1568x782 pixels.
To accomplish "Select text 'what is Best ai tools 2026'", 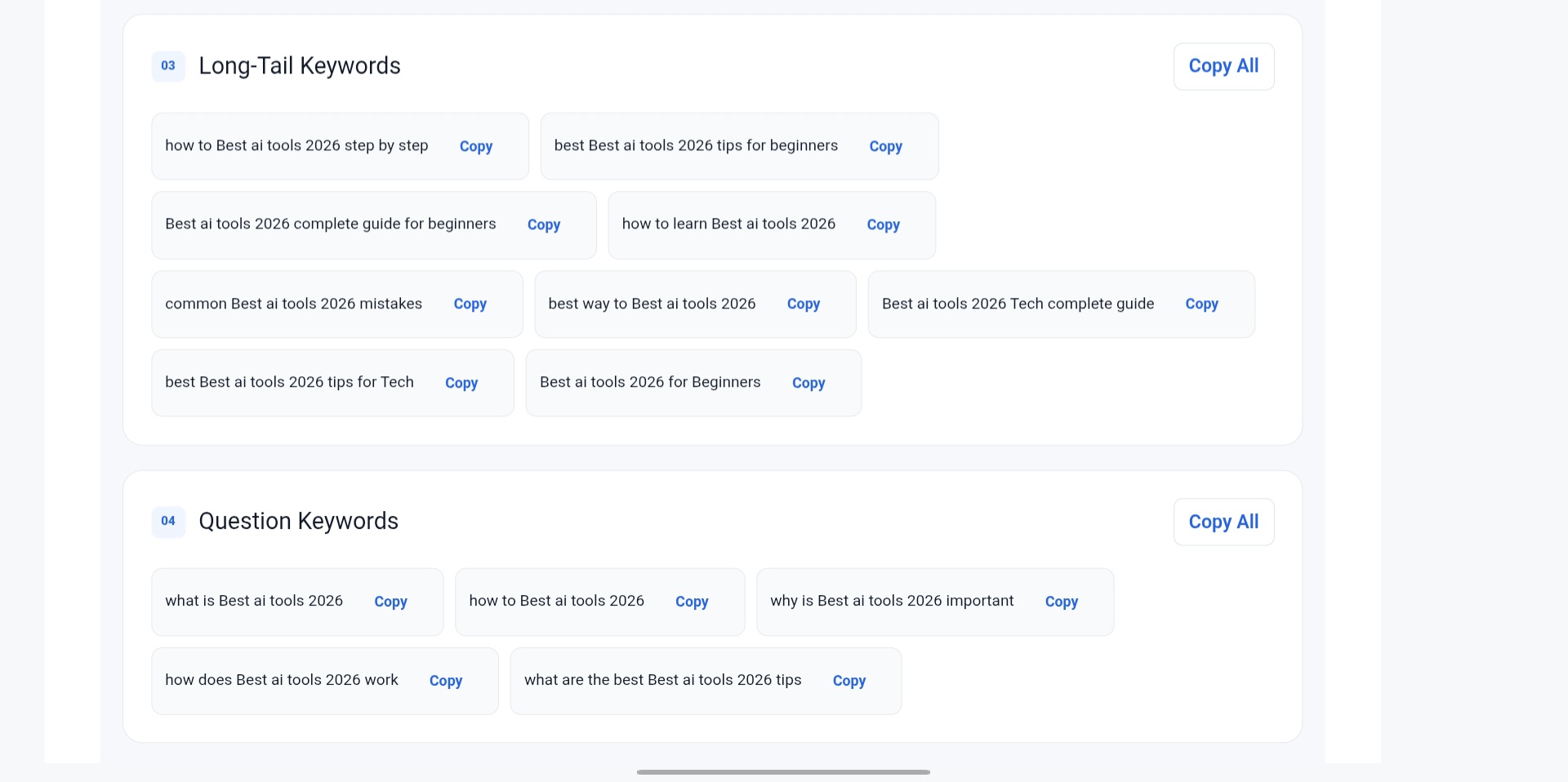I will click(254, 601).
